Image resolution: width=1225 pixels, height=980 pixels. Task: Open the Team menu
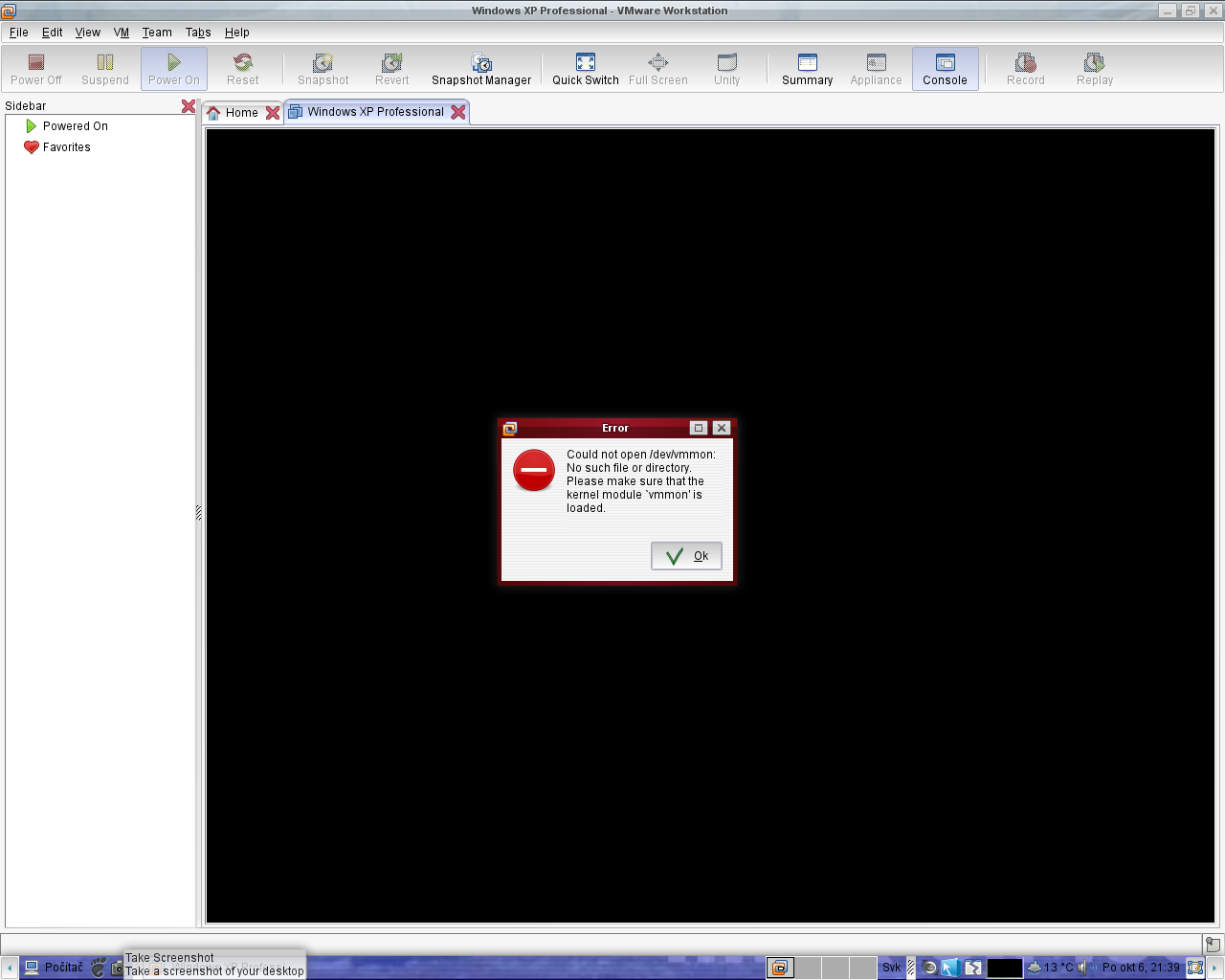click(157, 33)
